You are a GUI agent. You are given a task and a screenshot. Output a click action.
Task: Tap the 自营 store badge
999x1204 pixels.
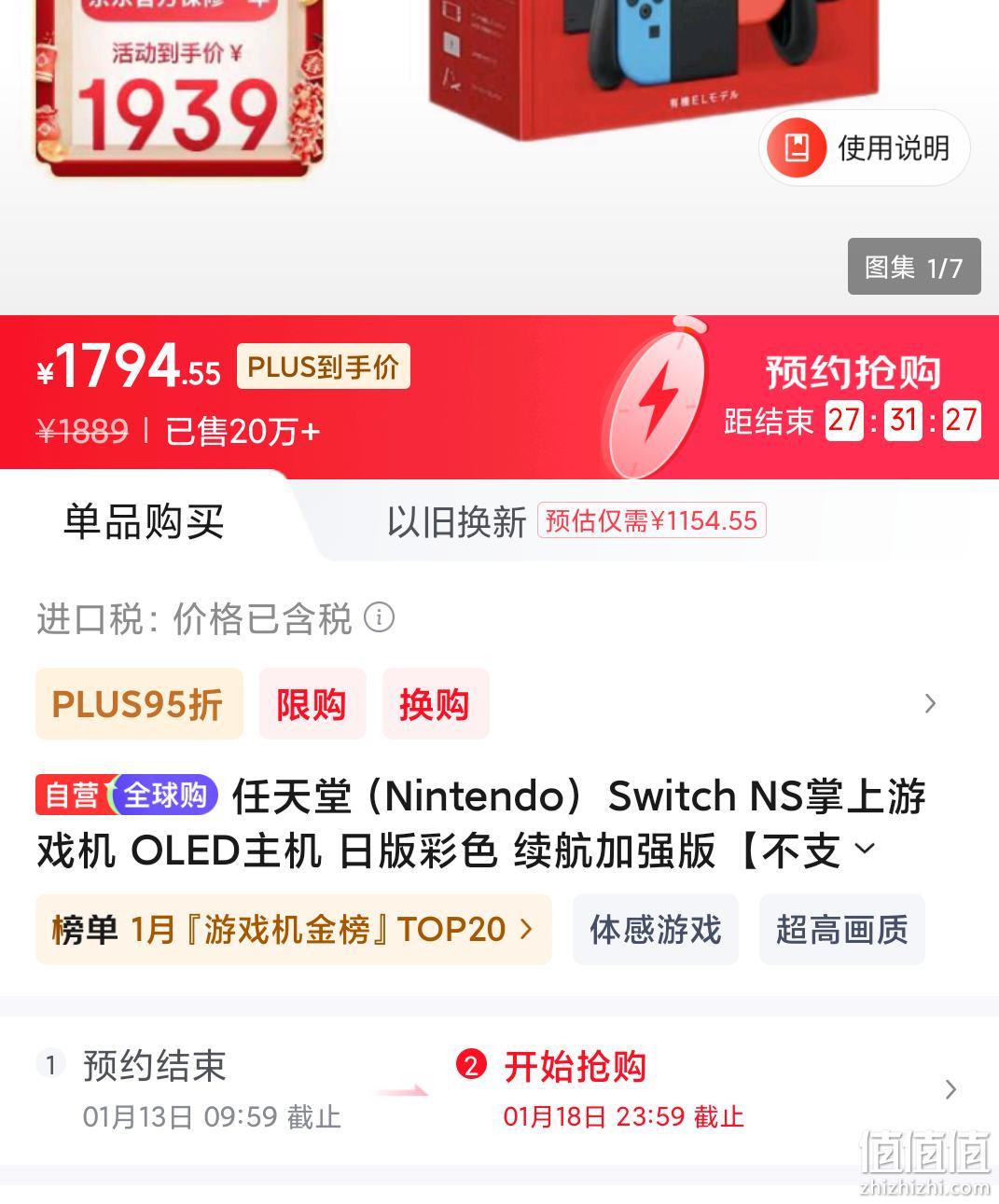pyautogui.click(x=73, y=795)
